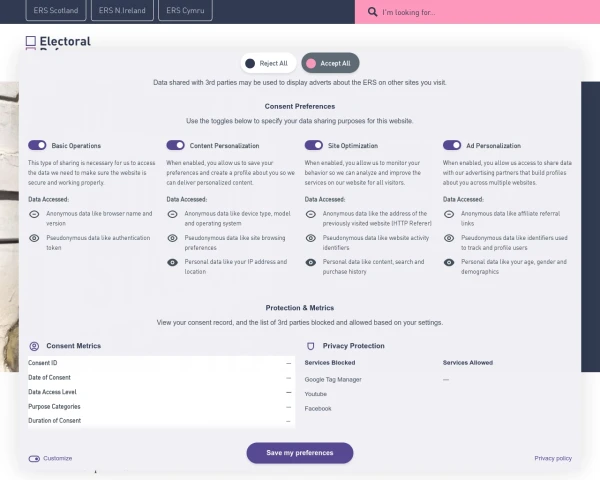Click the eye icon beside authentication token
This screenshot has width=600, height=480.
tap(34, 238)
